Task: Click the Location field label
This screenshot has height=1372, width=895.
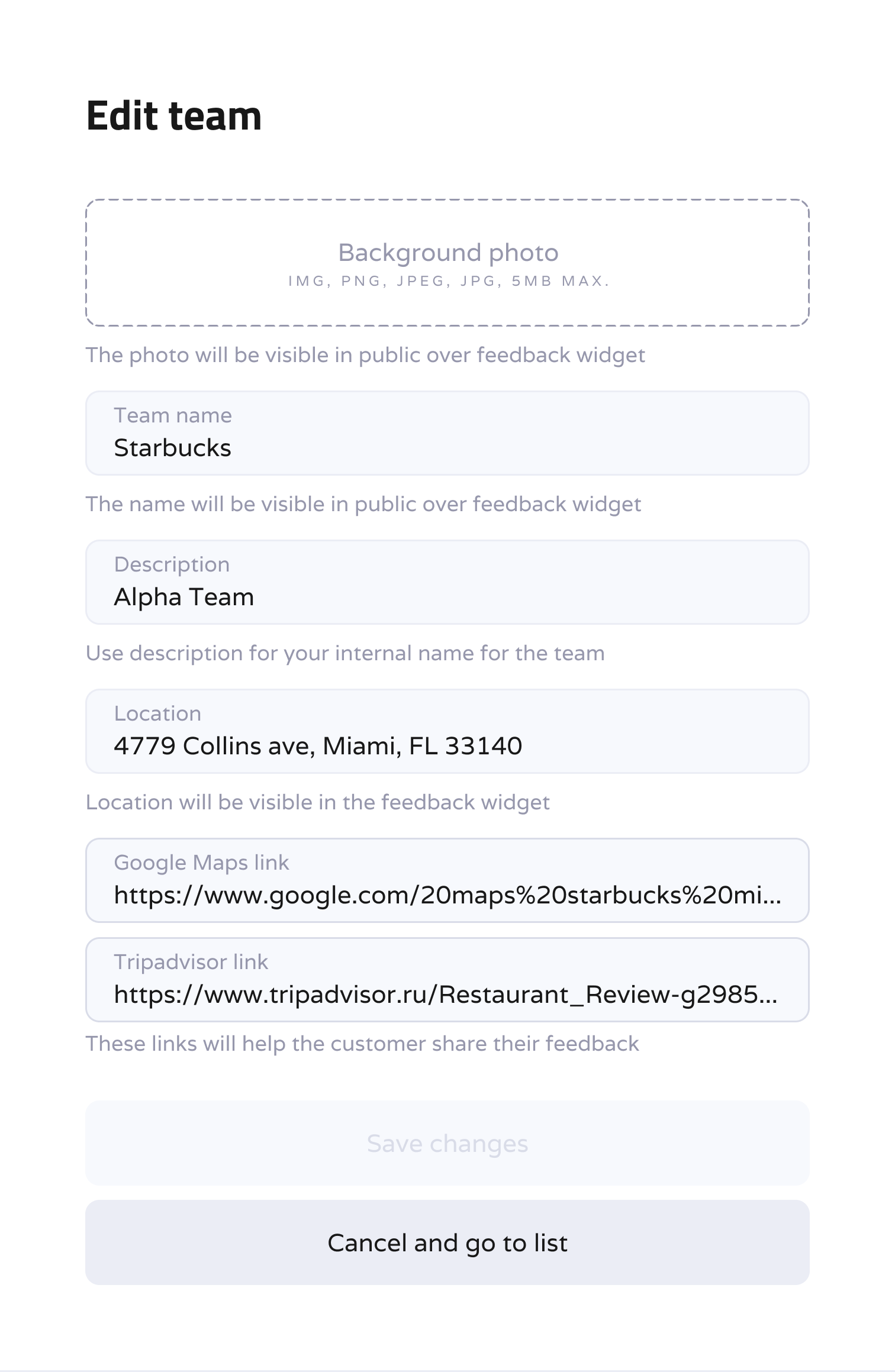Action: tap(157, 714)
